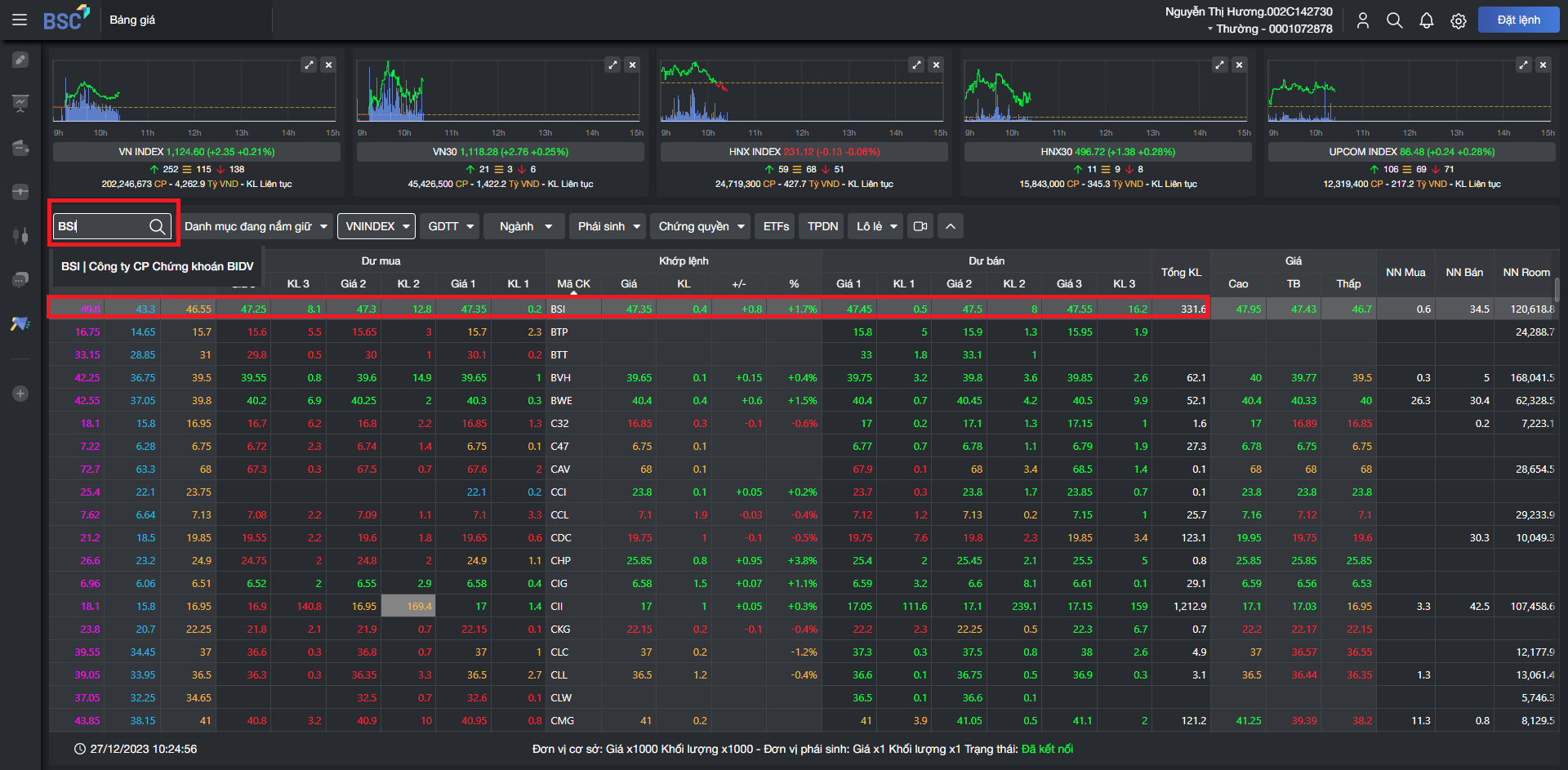Open the search icon in the top bar
The height and width of the screenshot is (770, 1568).
[x=1394, y=20]
